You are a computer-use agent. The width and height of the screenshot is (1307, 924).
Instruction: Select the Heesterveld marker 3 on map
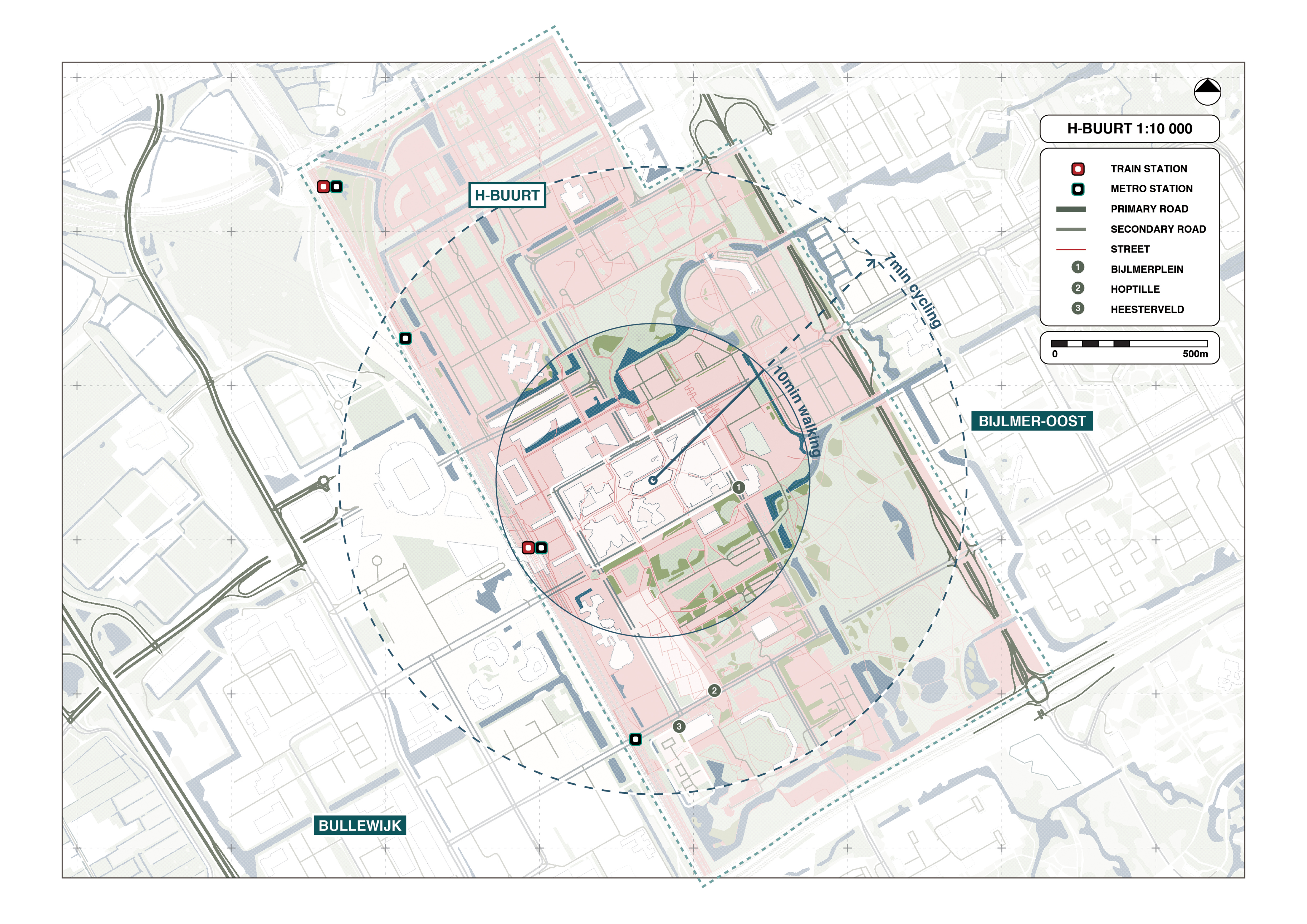[x=679, y=726]
